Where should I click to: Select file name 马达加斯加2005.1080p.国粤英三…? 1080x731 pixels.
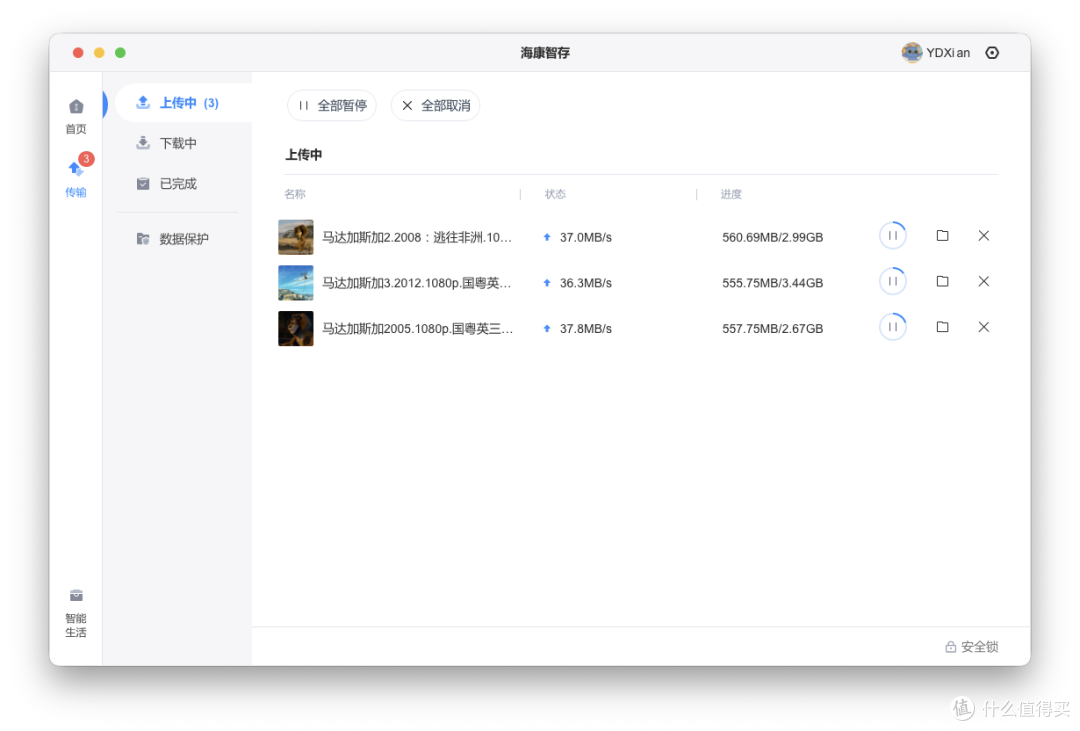pos(417,328)
